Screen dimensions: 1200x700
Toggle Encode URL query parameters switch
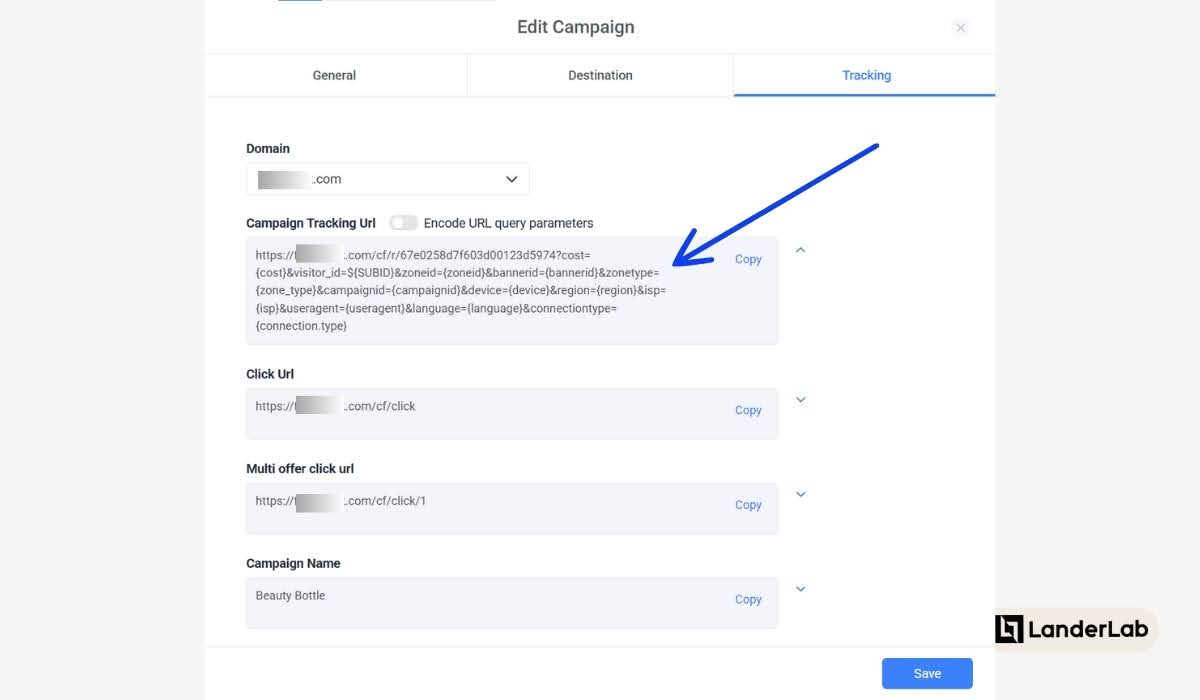tap(404, 223)
